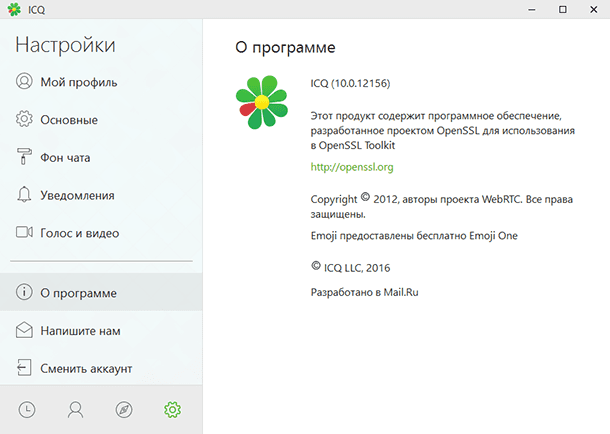The width and height of the screenshot is (610, 434).
Task: Click the WebRTC copyright 2012 text
Action: tap(442, 206)
